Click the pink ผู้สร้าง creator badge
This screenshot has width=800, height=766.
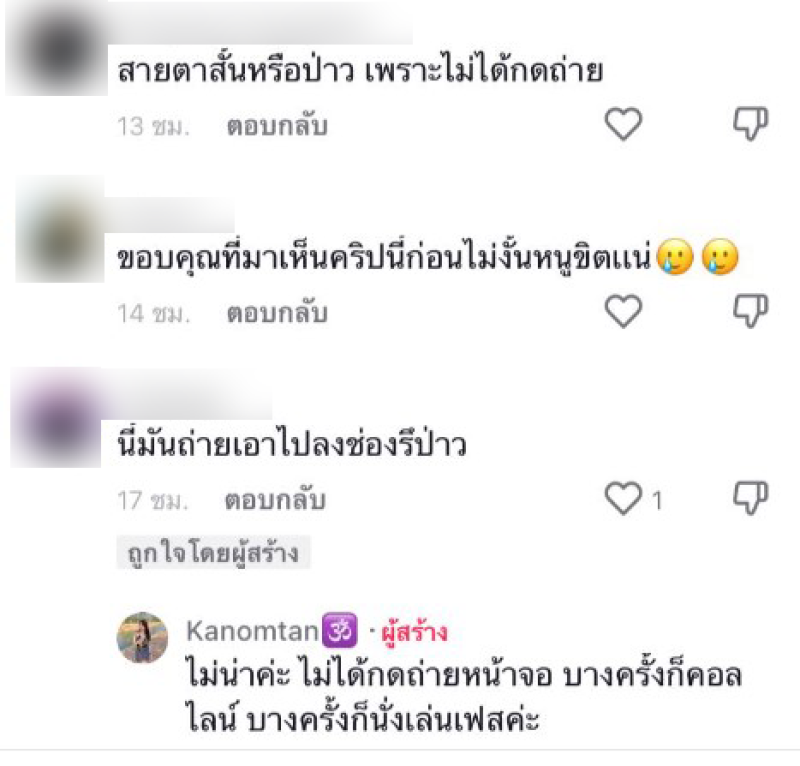pos(414,632)
